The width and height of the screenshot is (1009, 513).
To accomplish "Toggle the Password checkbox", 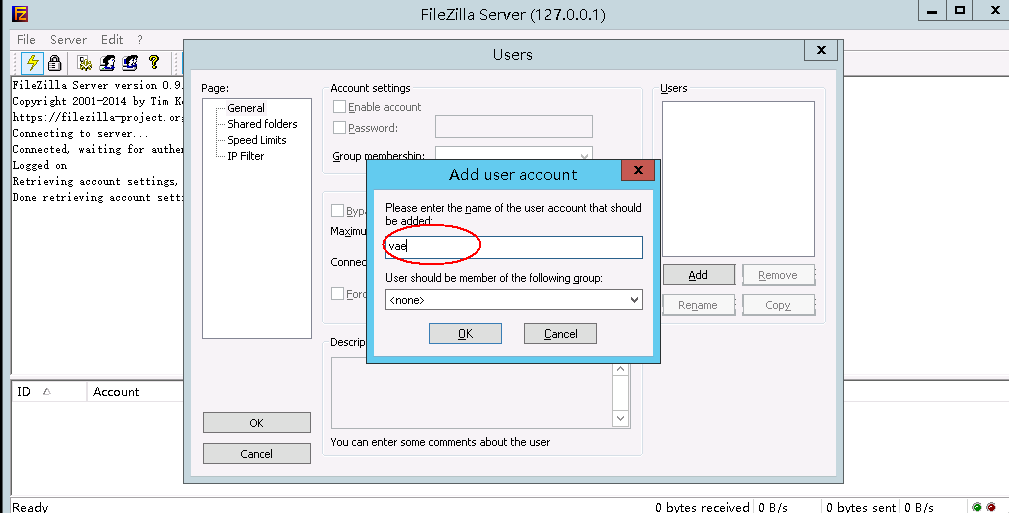I will coord(340,128).
